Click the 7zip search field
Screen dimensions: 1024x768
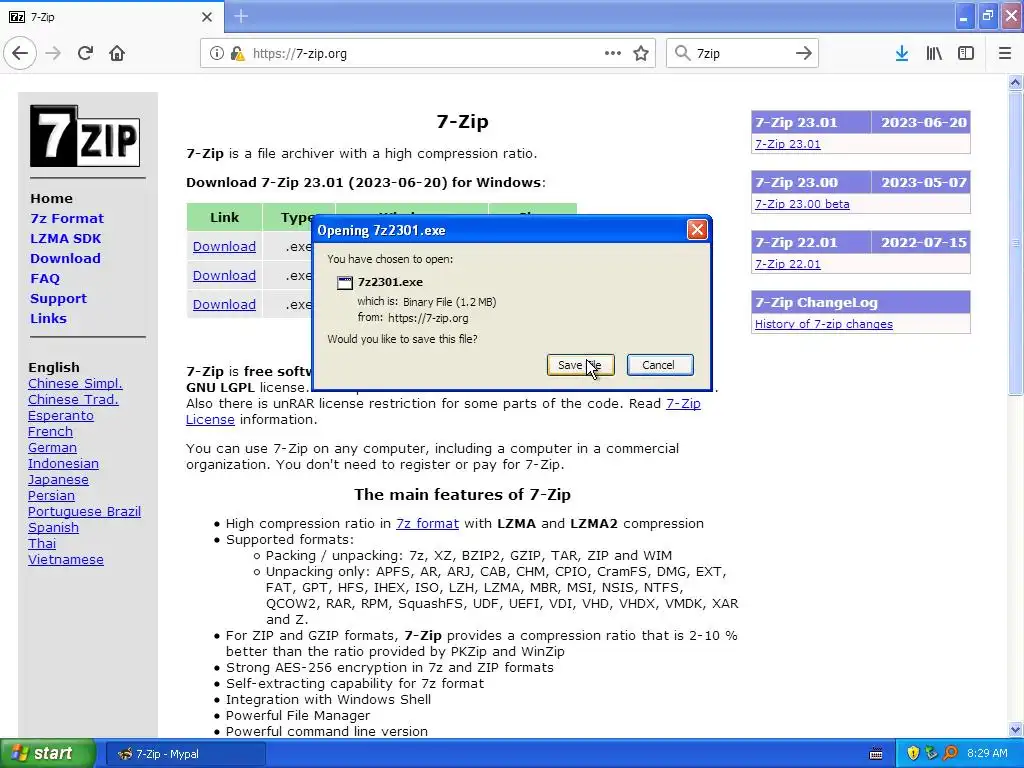click(741, 54)
